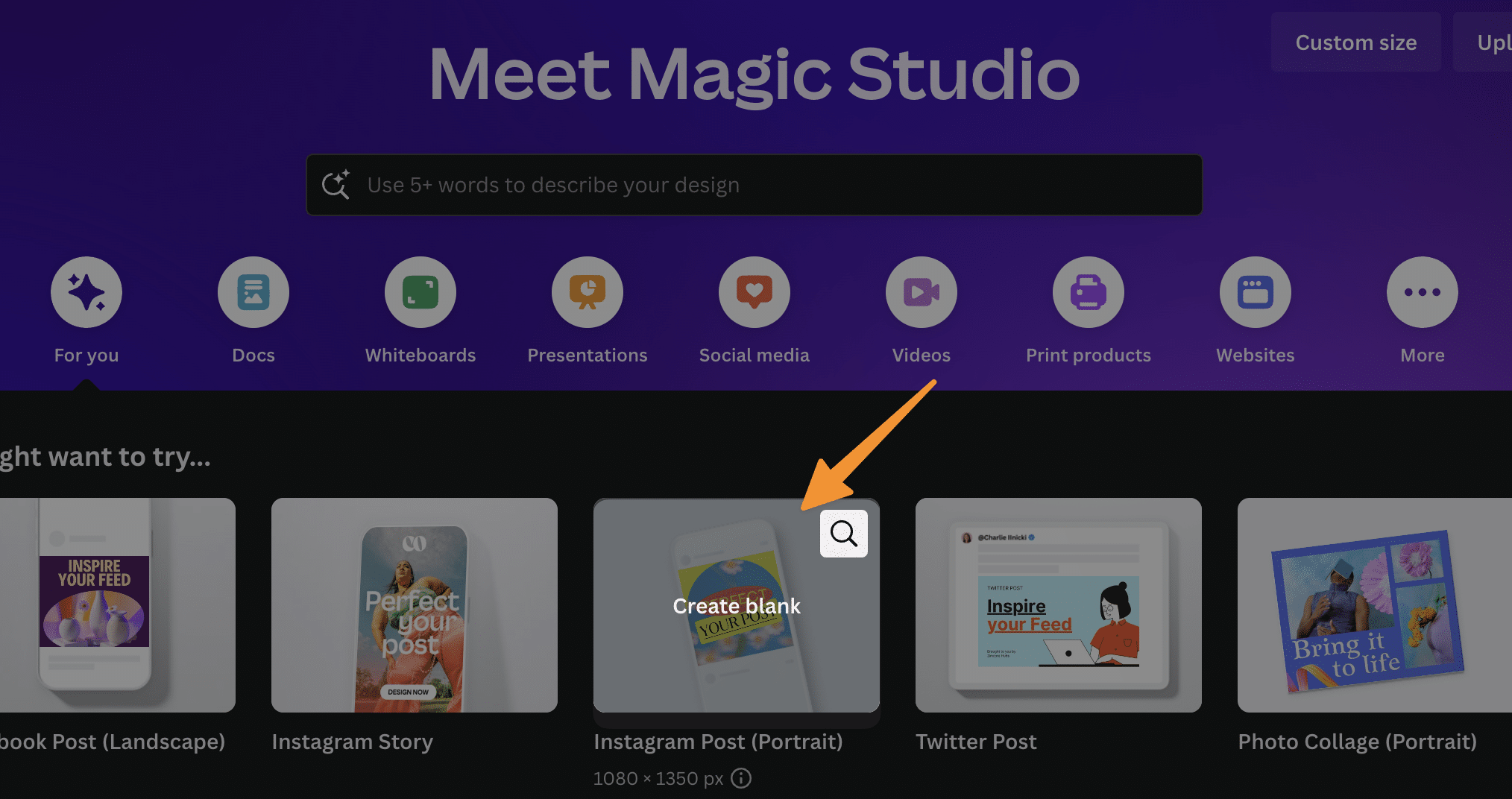
Task: Click the Magic Studio sparkle icon in search bar
Action: (x=338, y=184)
